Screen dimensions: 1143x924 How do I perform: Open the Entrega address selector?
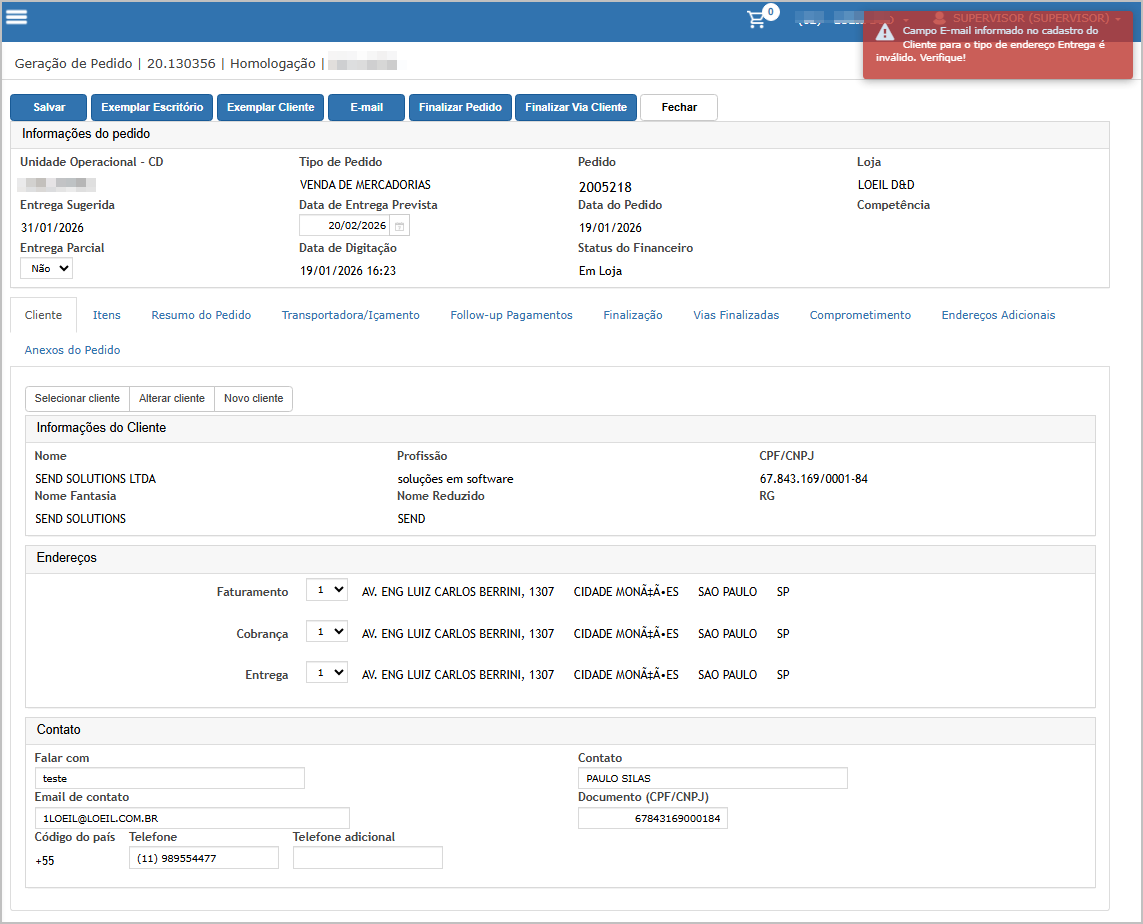point(326,673)
